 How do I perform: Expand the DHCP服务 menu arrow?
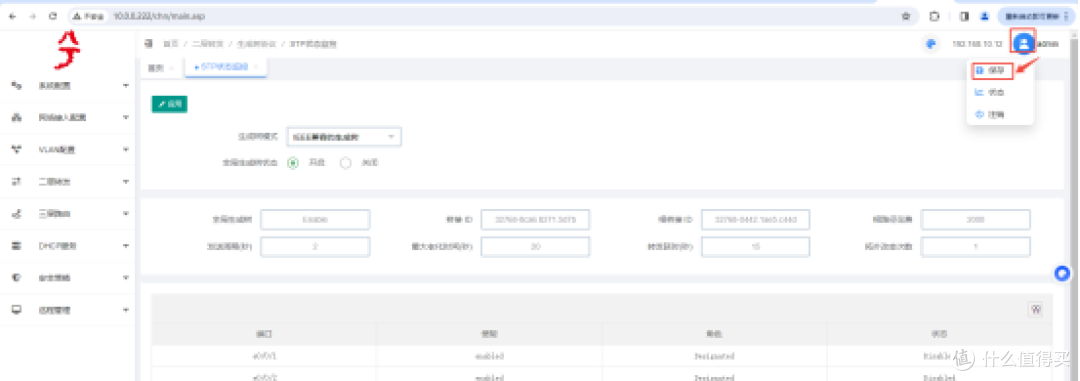click(125, 245)
